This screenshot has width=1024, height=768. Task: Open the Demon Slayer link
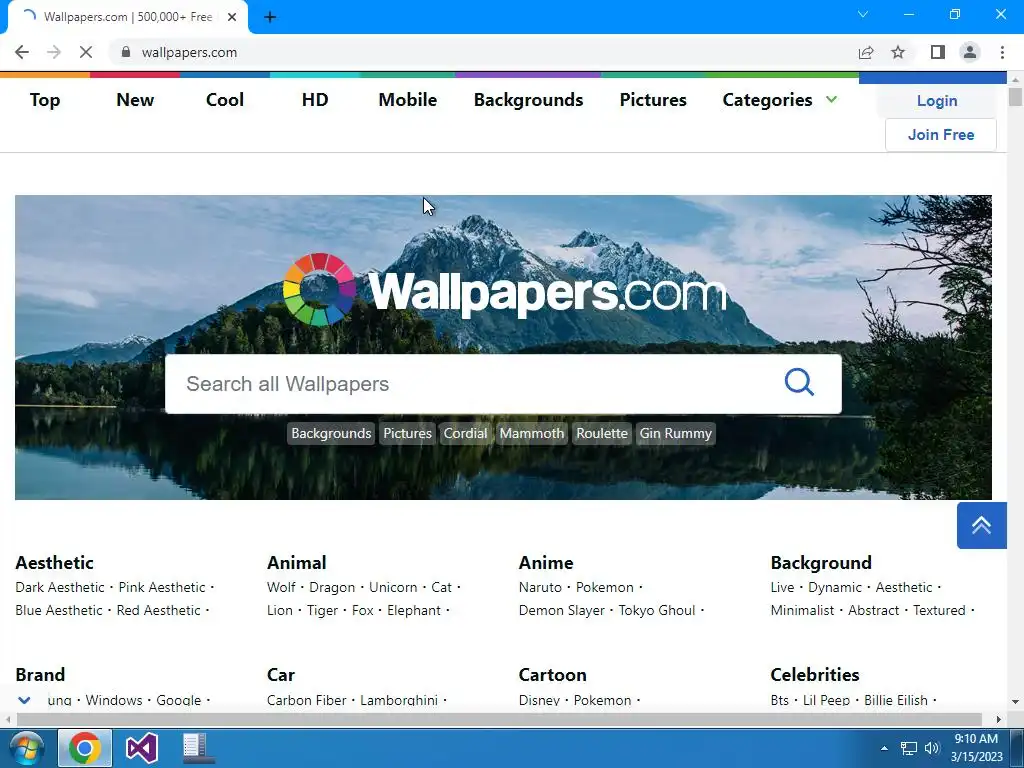[x=562, y=611]
